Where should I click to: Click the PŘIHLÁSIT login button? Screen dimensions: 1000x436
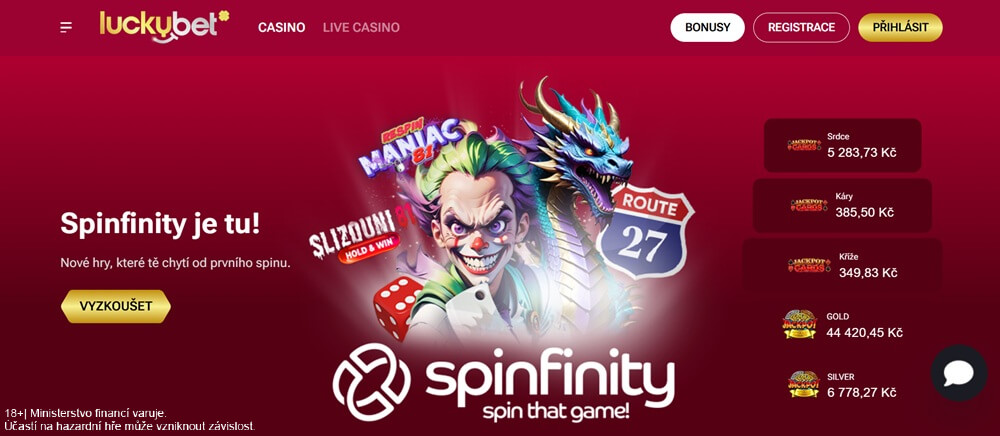tap(900, 27)
